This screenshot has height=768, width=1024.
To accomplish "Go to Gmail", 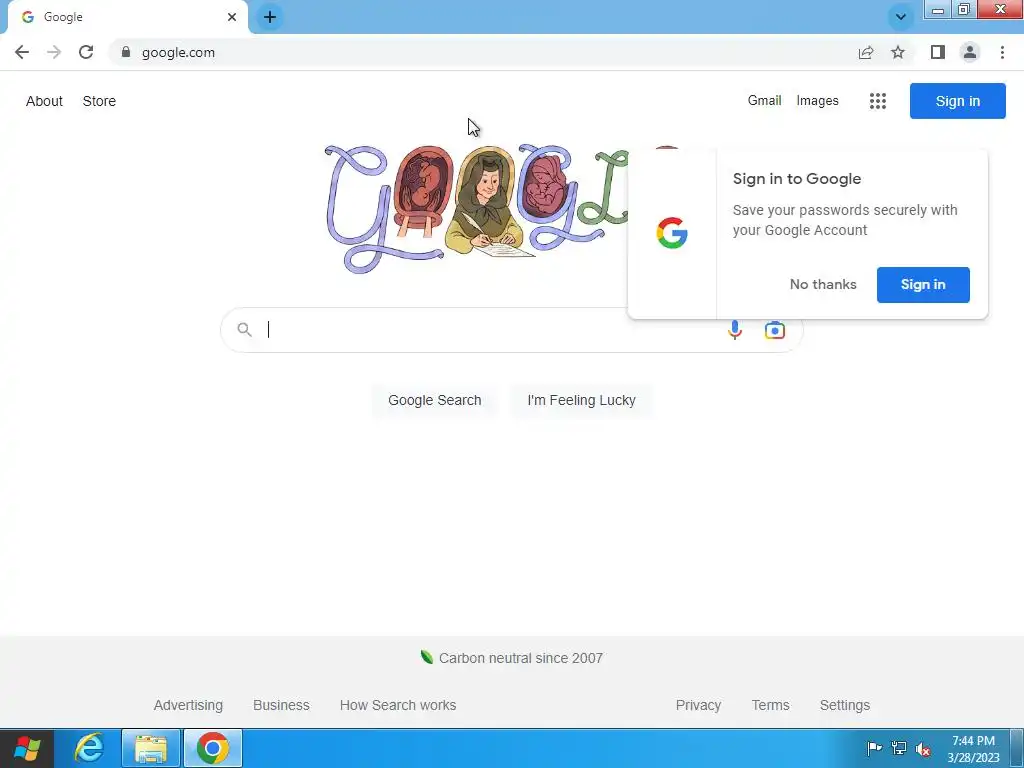I will pyautogui.click(x=764, y=101).
